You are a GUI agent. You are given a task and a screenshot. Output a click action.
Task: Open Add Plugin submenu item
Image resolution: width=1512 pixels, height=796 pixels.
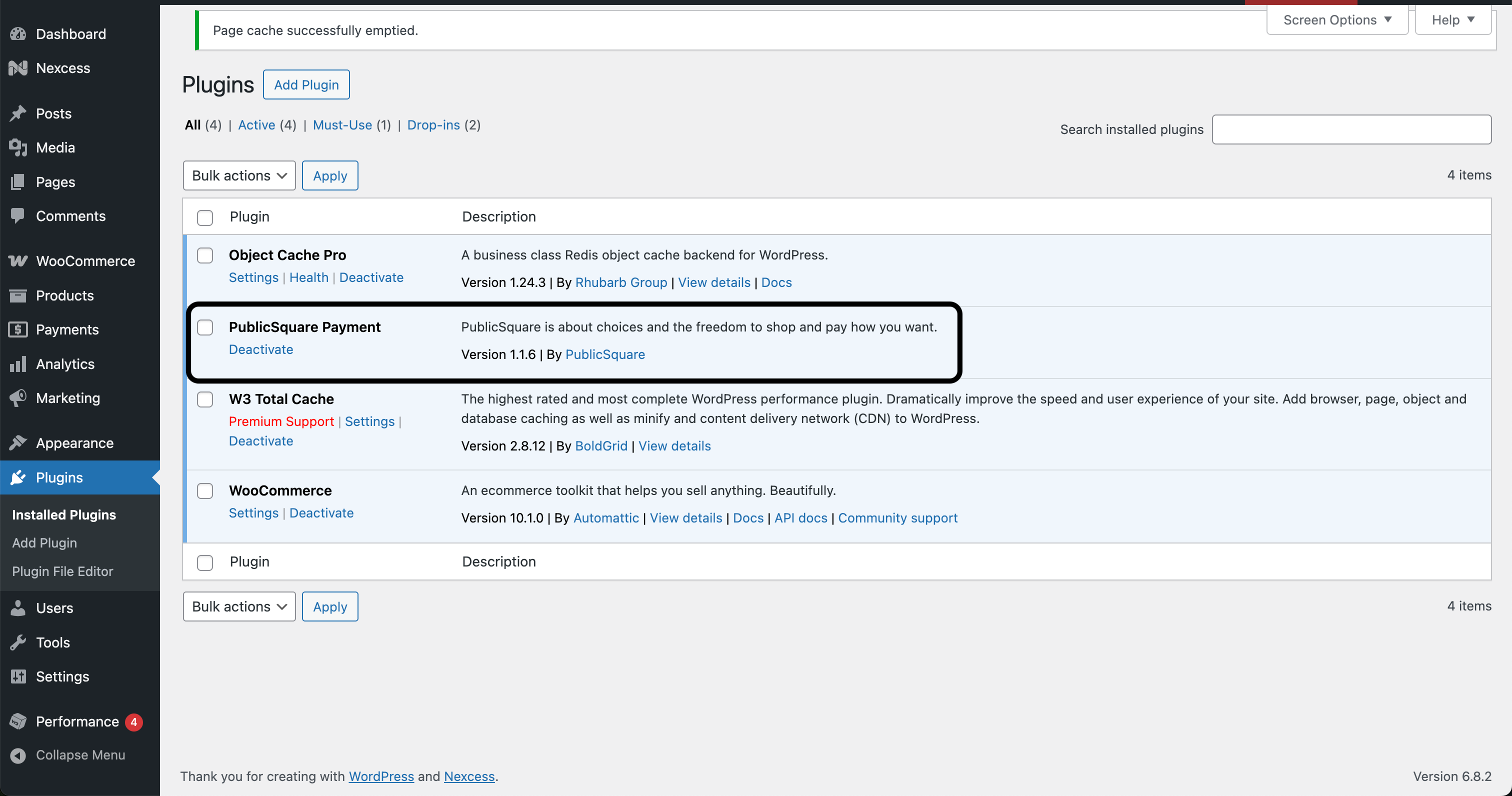click(44, 543)
